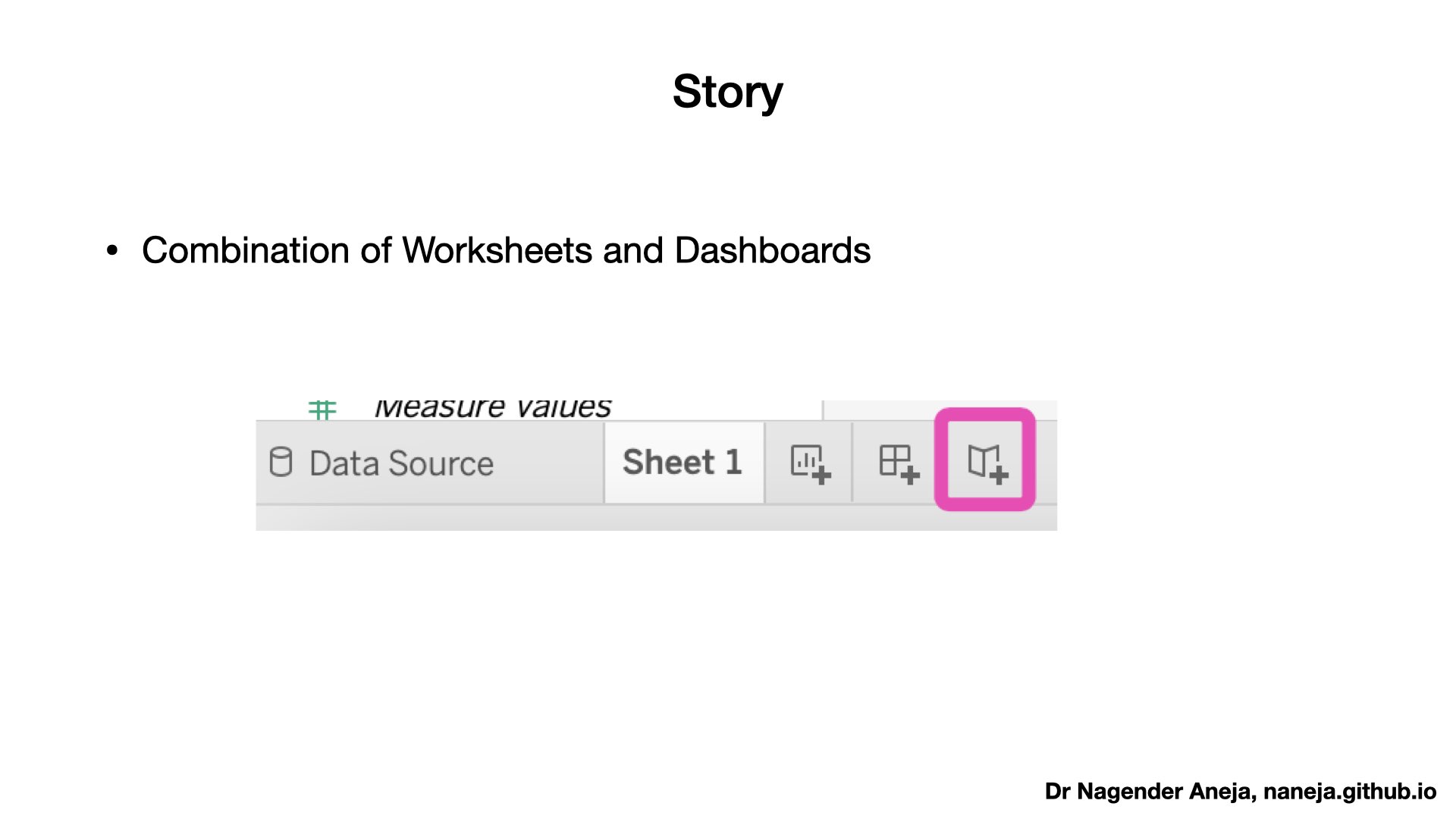1456x819 pixels.
Task: Click the word Worksheets in the bullet
Action: pyautogui.click(x=497, y=250)
